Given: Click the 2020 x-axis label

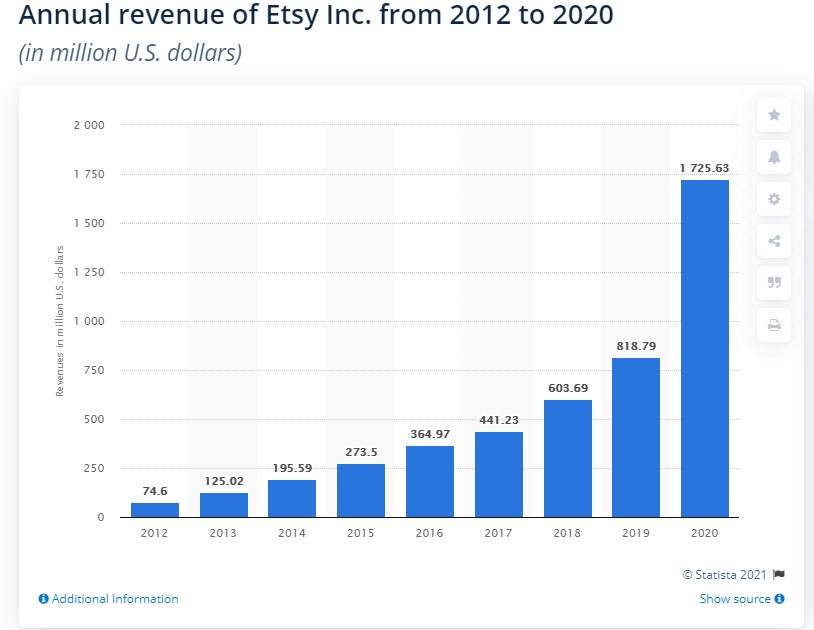Looking at the screenshot, I should (704, 533).
